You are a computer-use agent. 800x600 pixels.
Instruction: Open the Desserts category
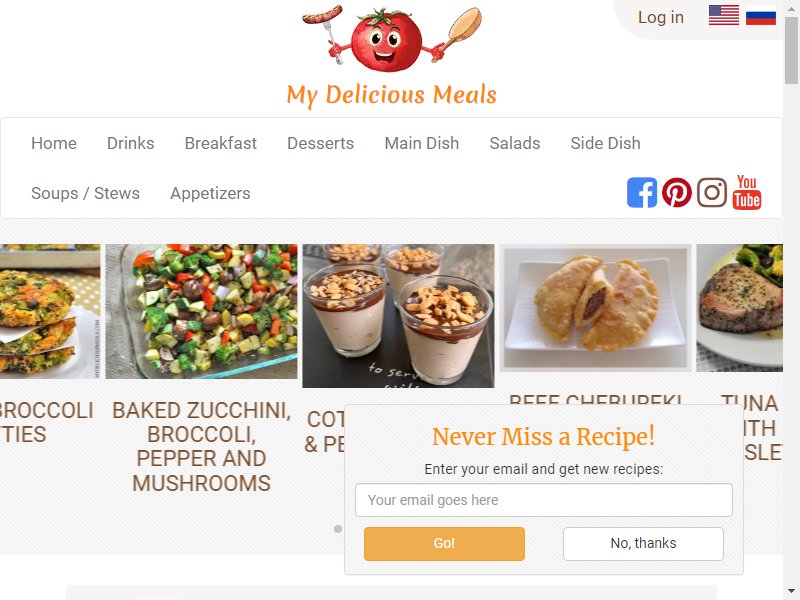(x=320, y=143)
